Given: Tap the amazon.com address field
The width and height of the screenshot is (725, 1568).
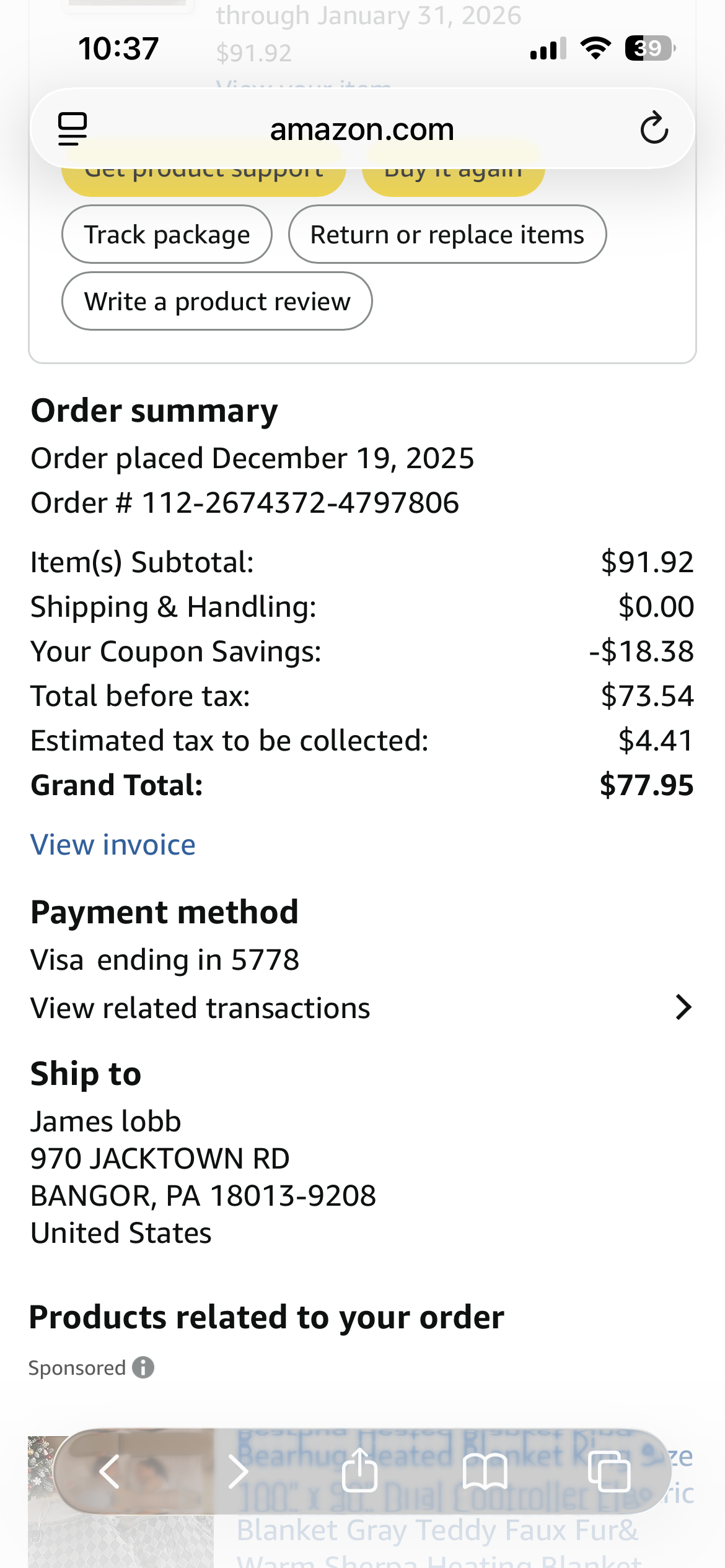Looking at the screenshot, I should (362, 129).
